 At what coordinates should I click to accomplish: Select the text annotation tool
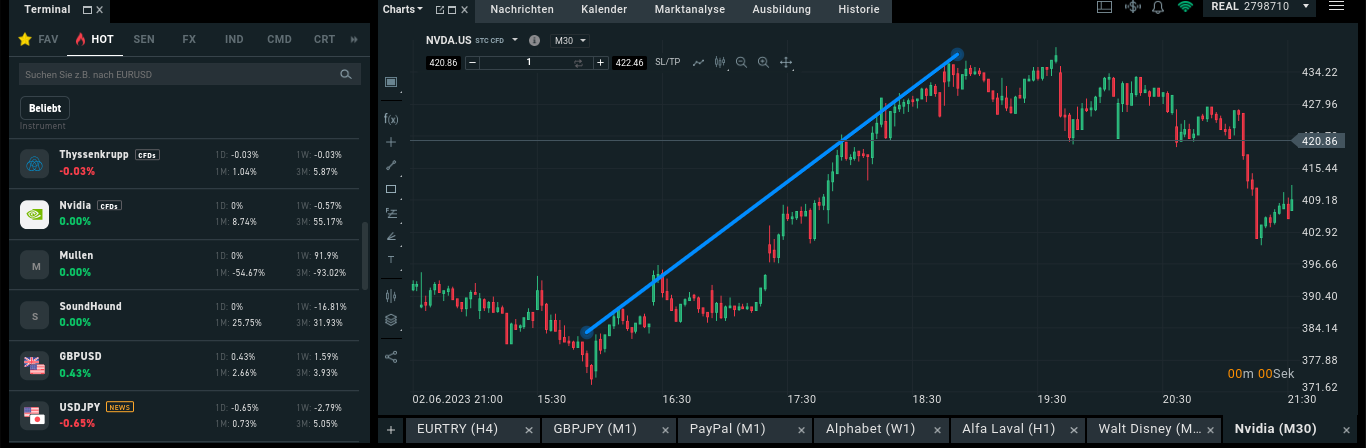tap(391, 259)
